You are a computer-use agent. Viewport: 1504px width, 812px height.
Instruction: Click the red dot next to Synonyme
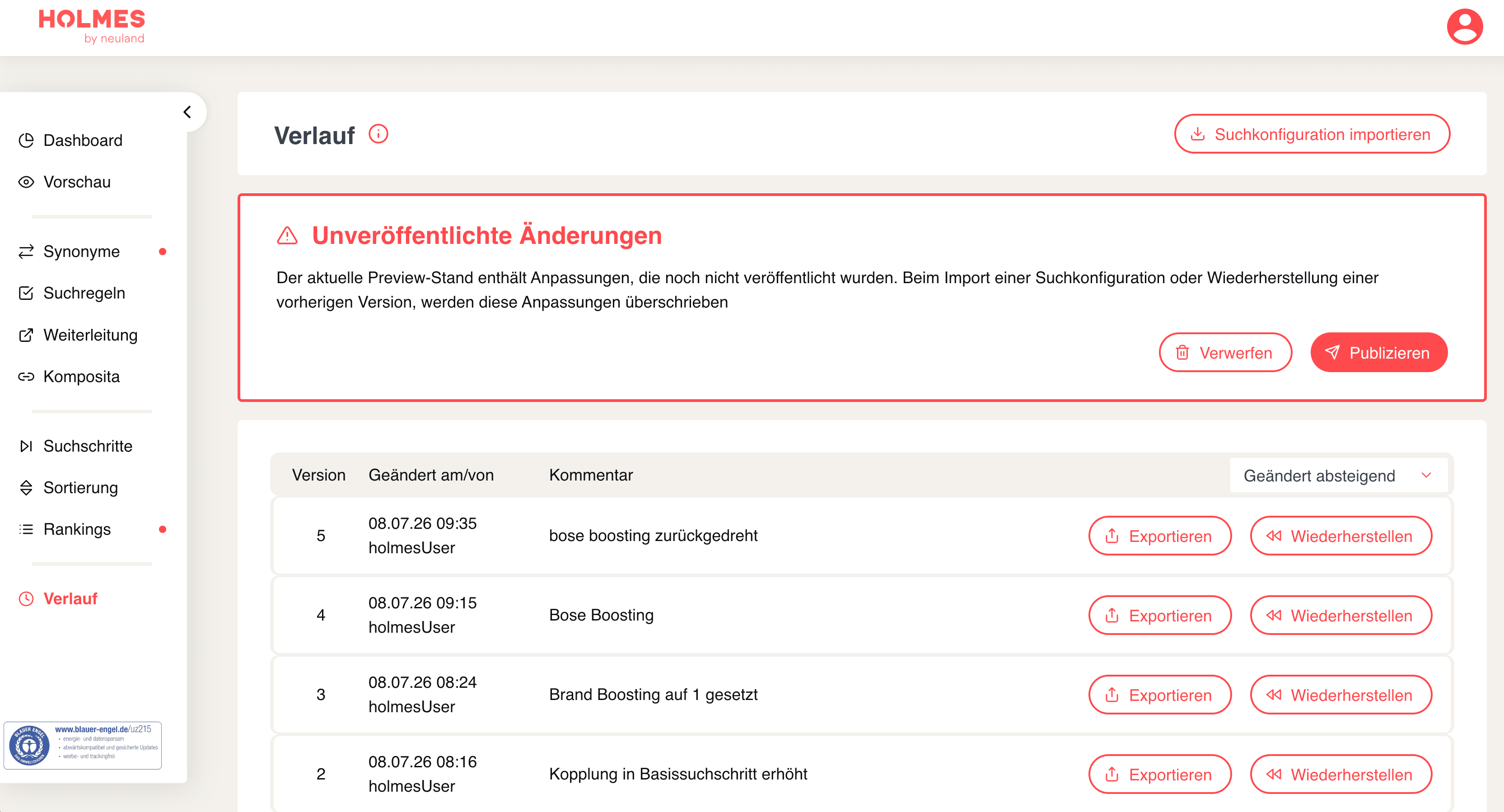162,252
